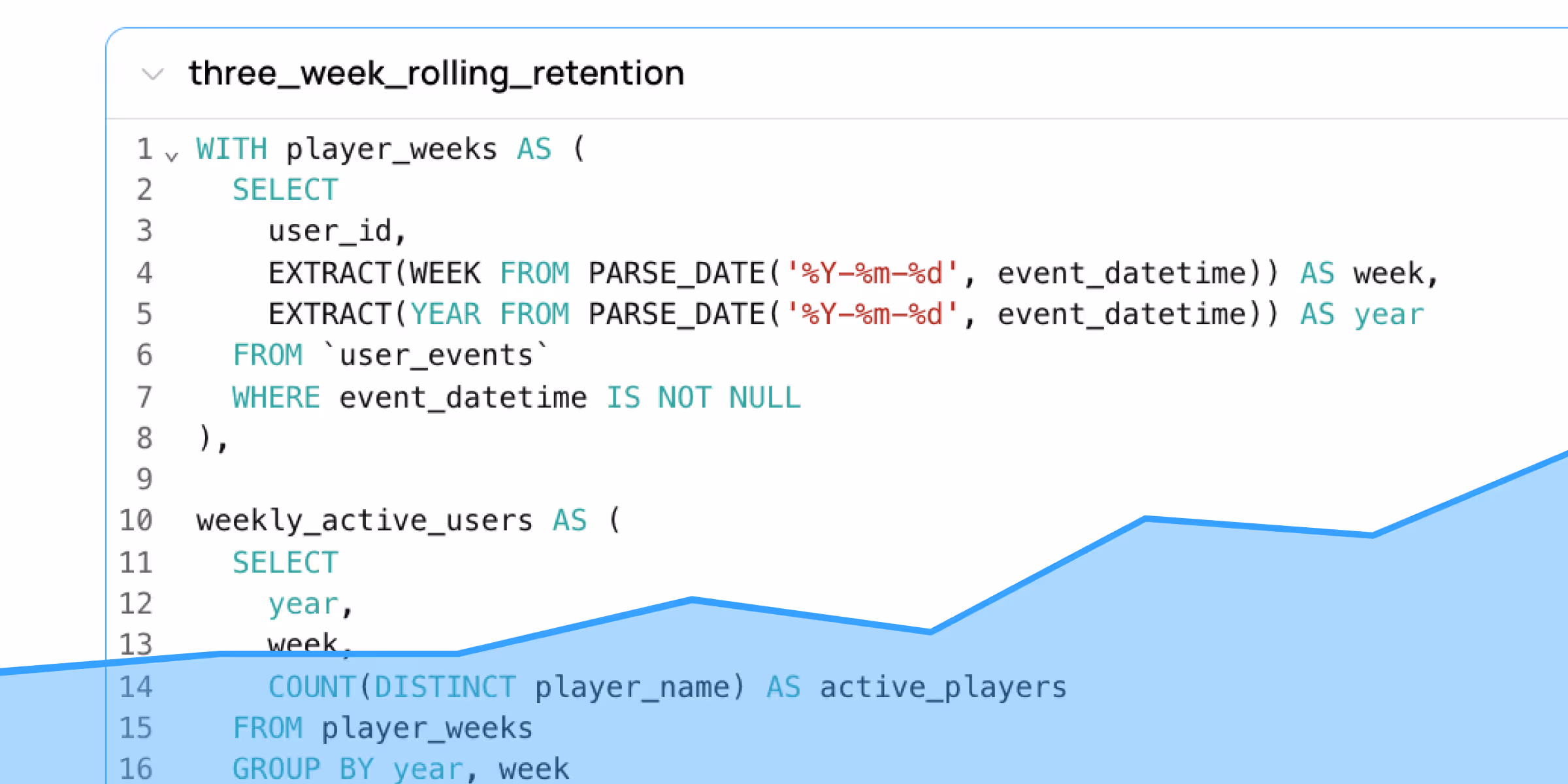Viewport: 1568px width, 784px height.
Task: Click PARSE_DATE on line 4
Action: point(676,273)
